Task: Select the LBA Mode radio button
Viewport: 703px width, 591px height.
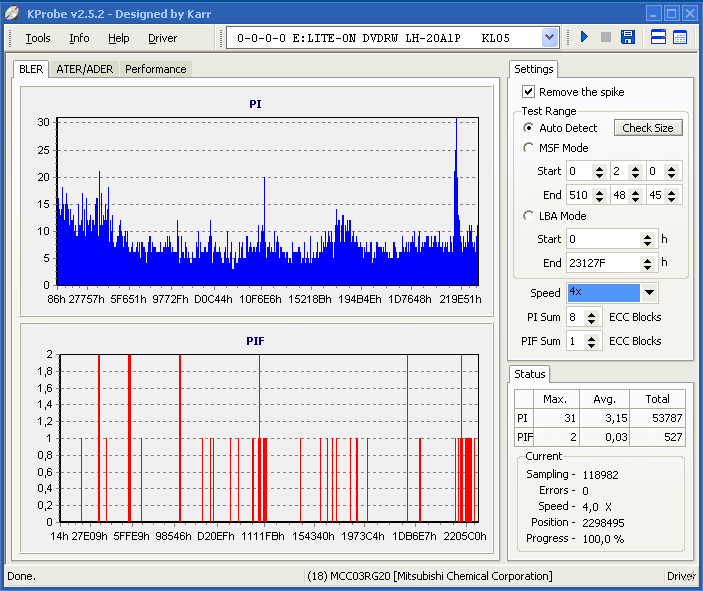Action: tap(529, 216)
